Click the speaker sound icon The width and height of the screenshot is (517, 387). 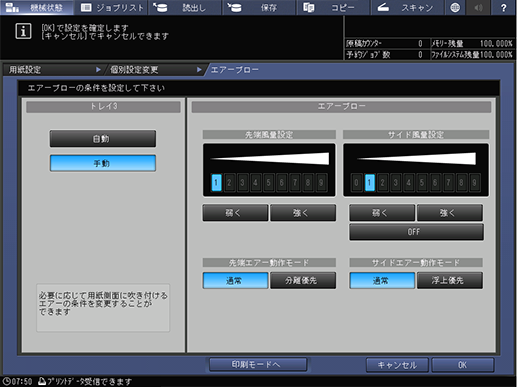coord(479,7)
